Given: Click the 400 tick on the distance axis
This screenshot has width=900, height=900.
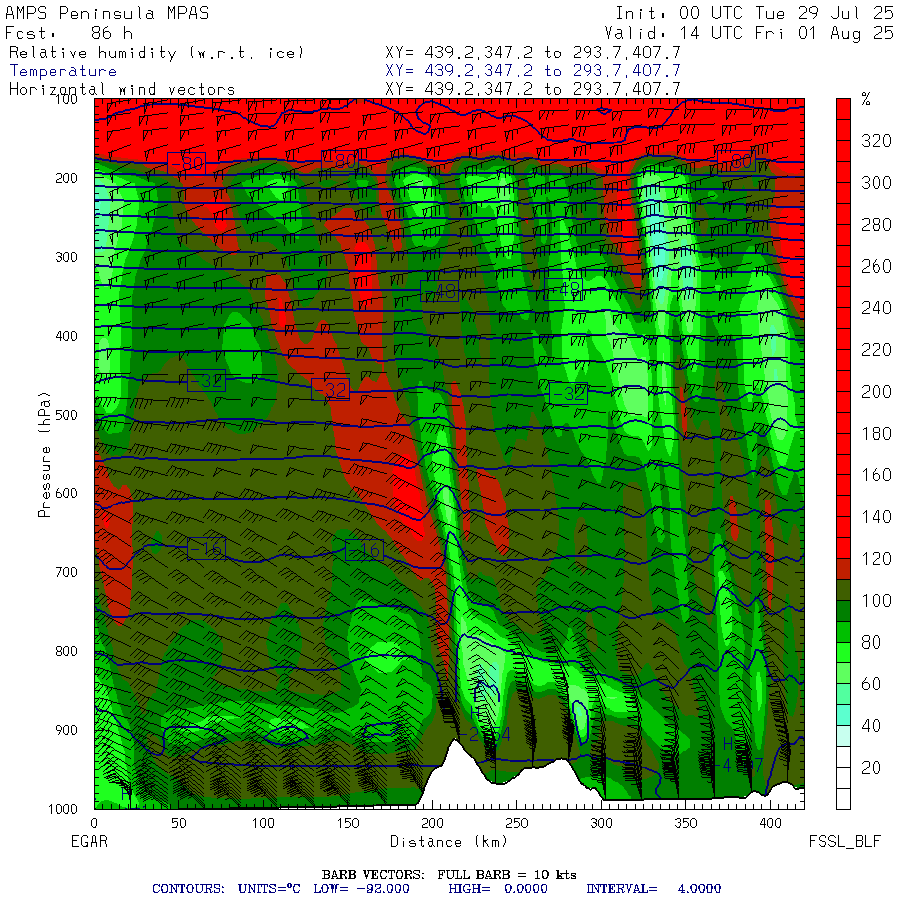Looking at the screenshot, I should point(770,823).
